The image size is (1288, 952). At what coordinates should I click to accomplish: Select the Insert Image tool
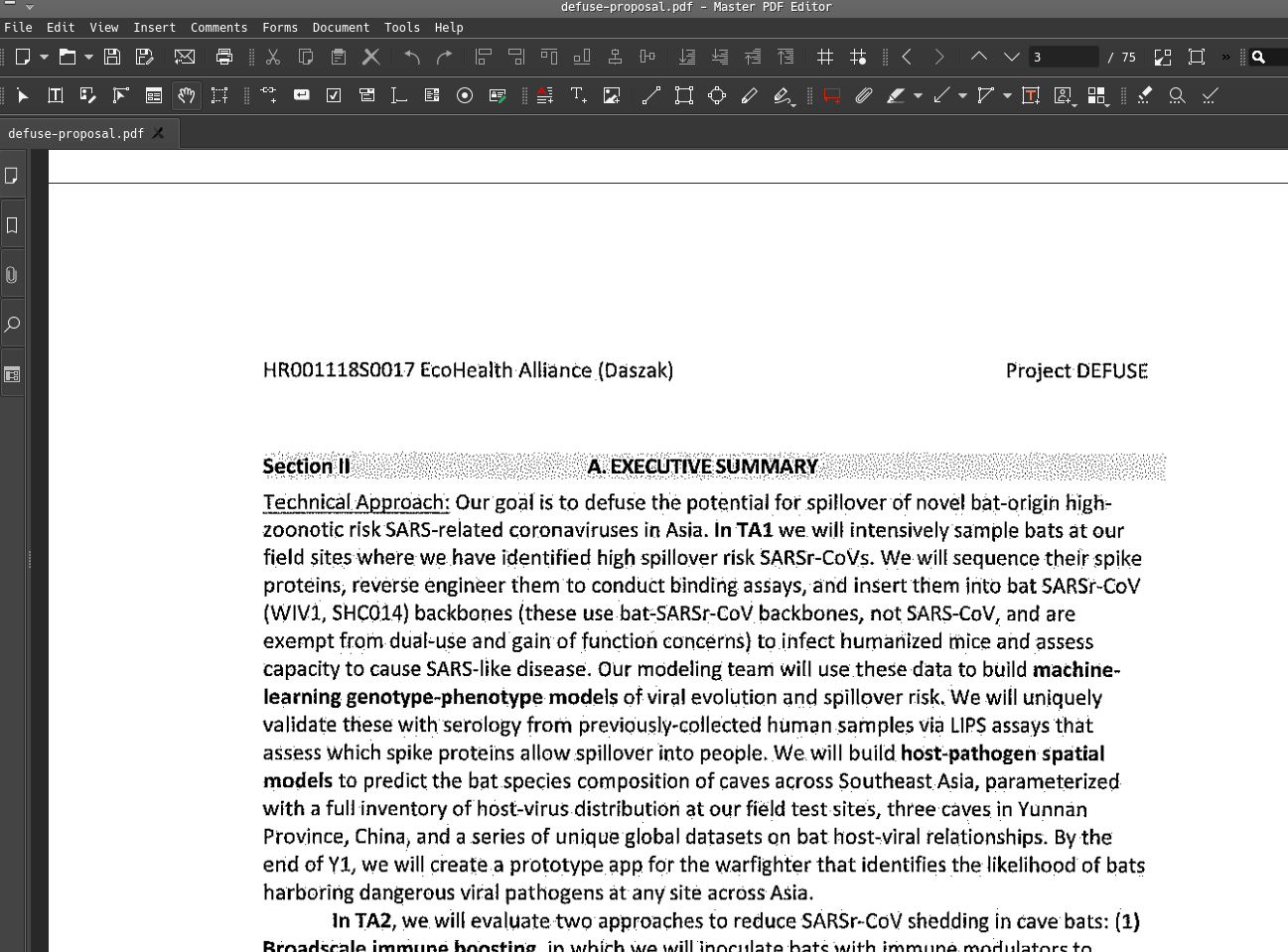612,95
